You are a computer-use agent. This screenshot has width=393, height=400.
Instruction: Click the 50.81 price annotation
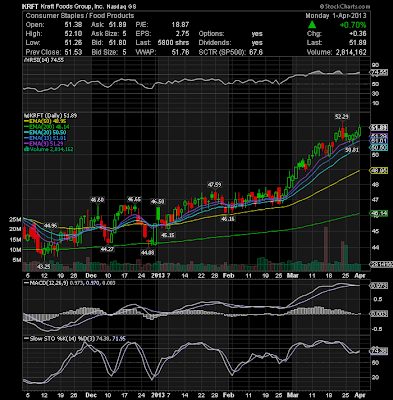click(x=352, y=150)
